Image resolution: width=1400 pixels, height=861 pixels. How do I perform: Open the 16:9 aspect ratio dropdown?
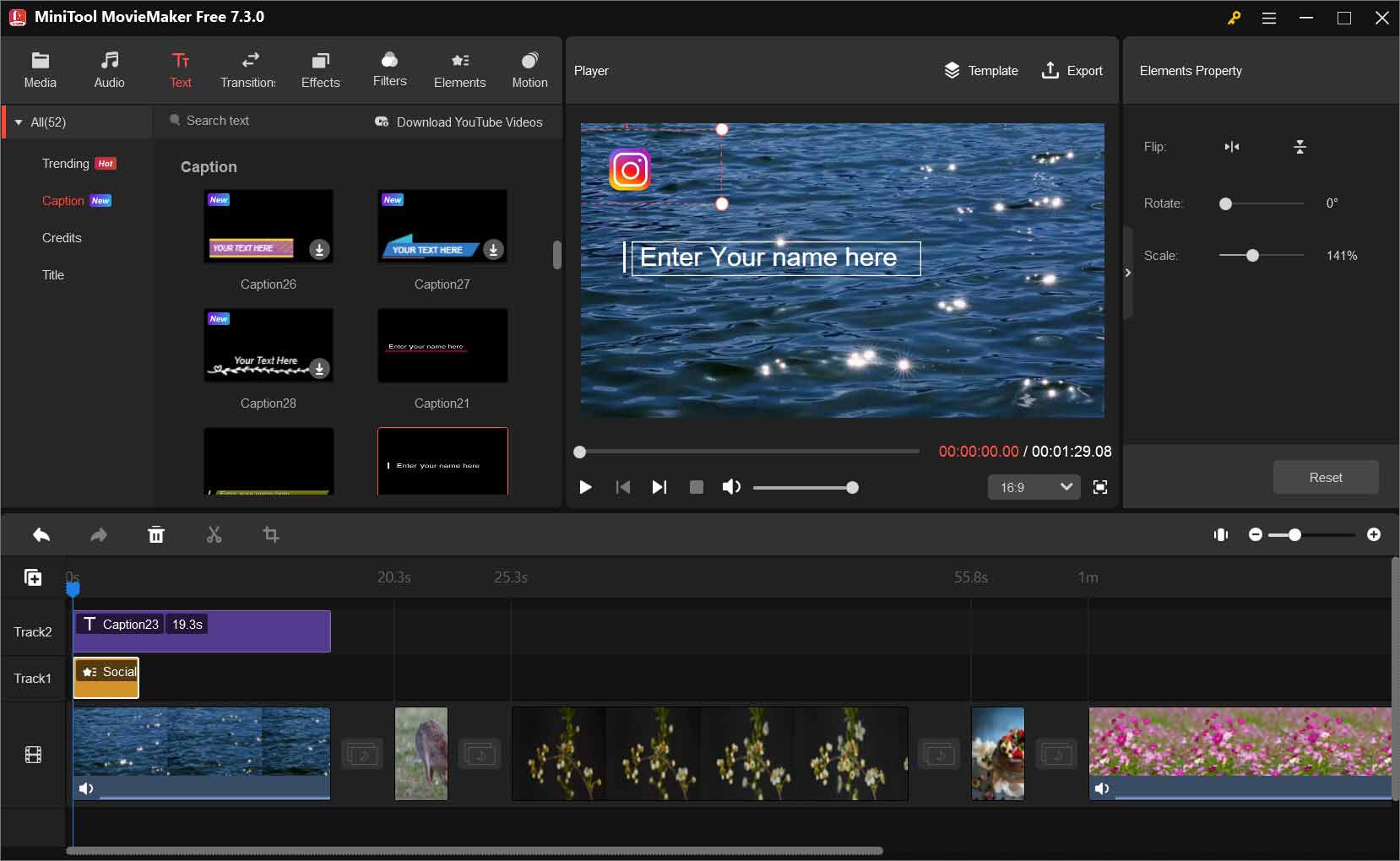click(x=1034, y=487)
